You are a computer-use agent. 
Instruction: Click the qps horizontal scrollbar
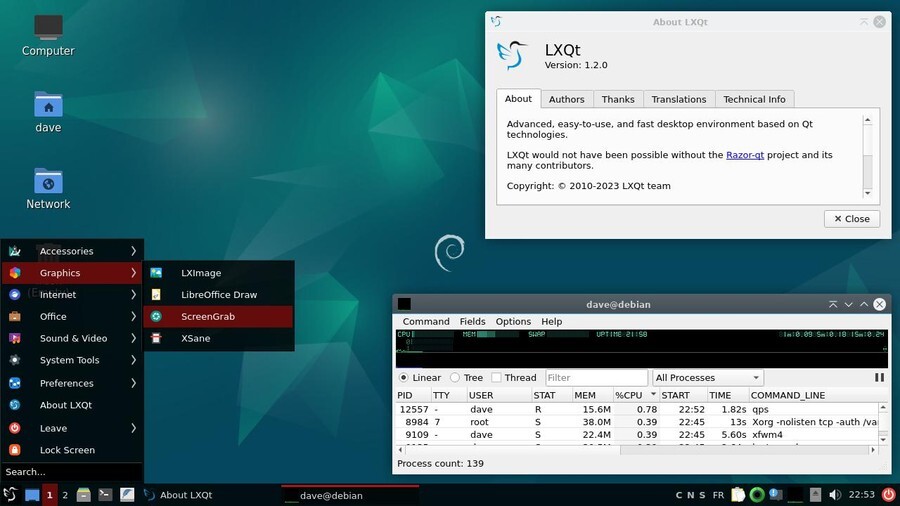[637, 450]
